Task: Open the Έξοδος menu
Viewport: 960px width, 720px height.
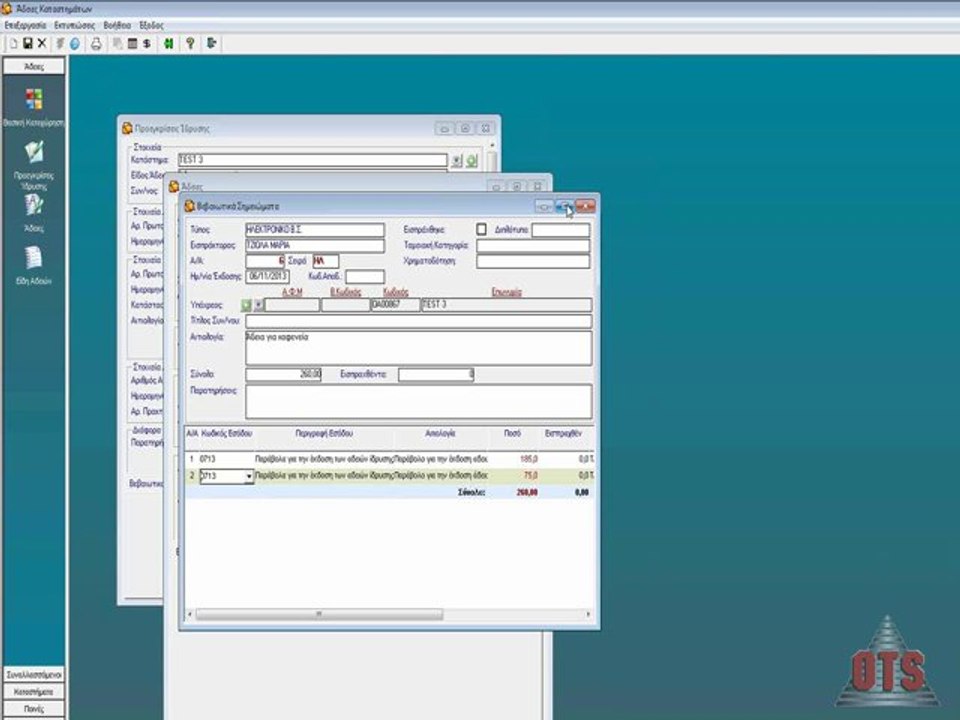Action: [x=151, y=26]
